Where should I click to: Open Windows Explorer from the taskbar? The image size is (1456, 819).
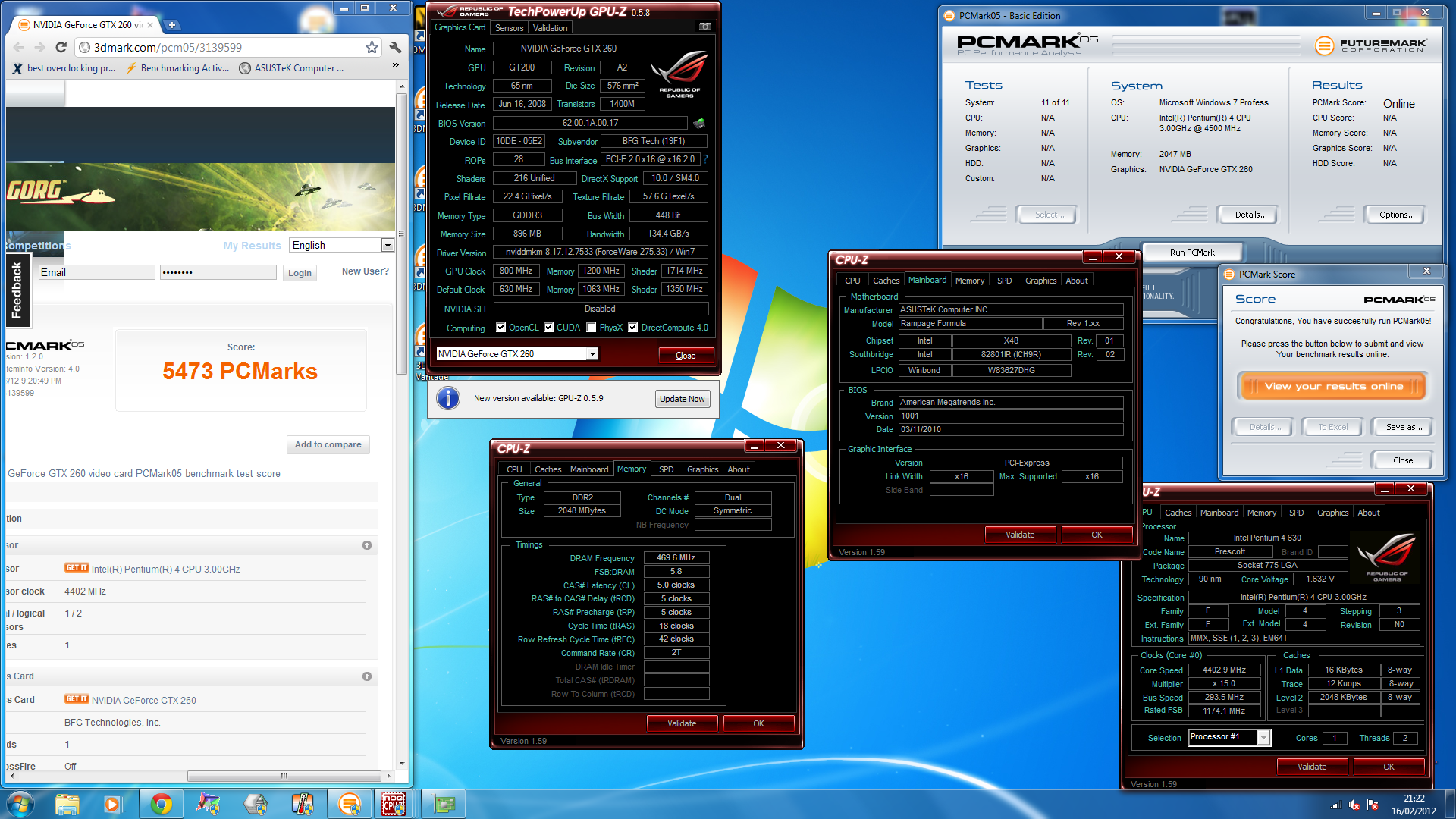click(67, 803)
